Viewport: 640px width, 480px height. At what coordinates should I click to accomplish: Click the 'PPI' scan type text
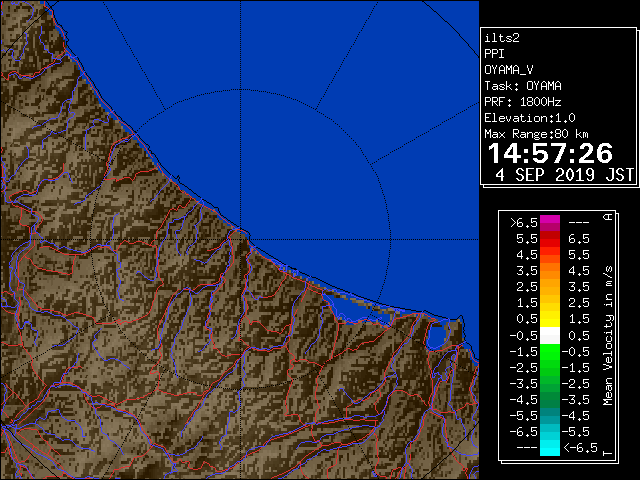494,54
